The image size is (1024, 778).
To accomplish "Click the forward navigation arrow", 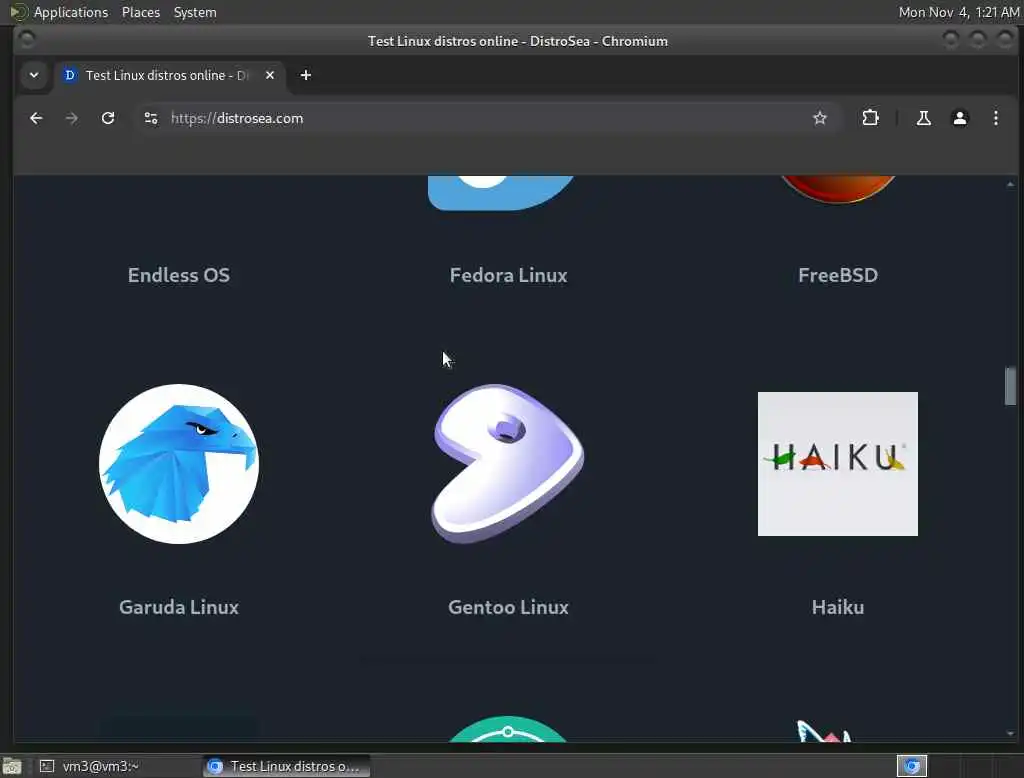I will click(x=72, y=118).
